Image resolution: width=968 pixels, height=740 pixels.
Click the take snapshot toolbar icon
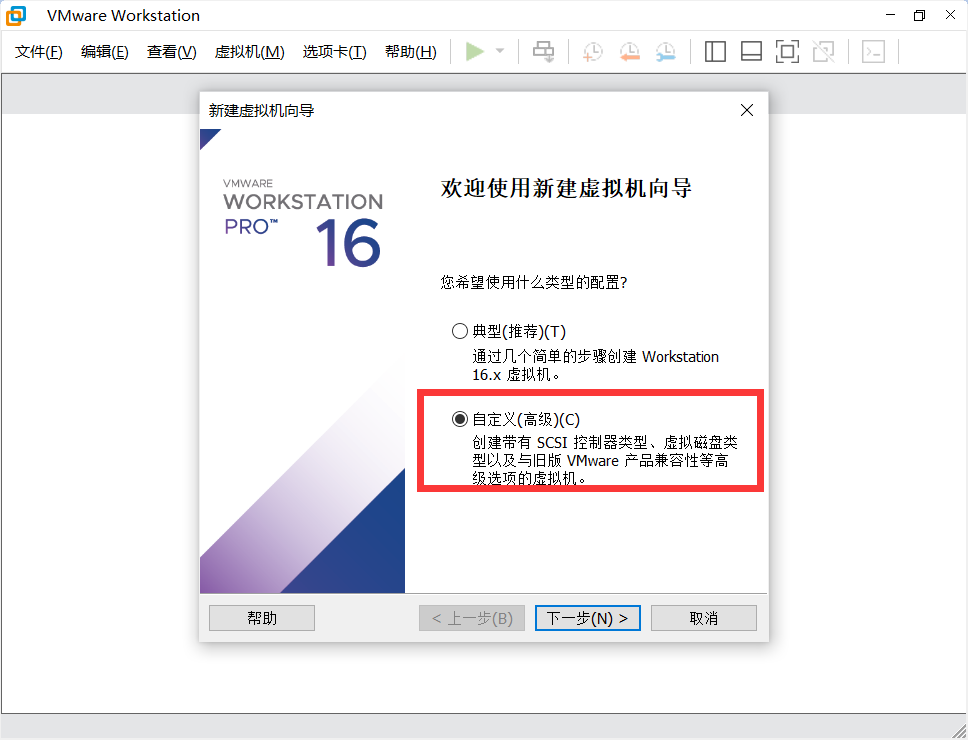tap(593, 52)
